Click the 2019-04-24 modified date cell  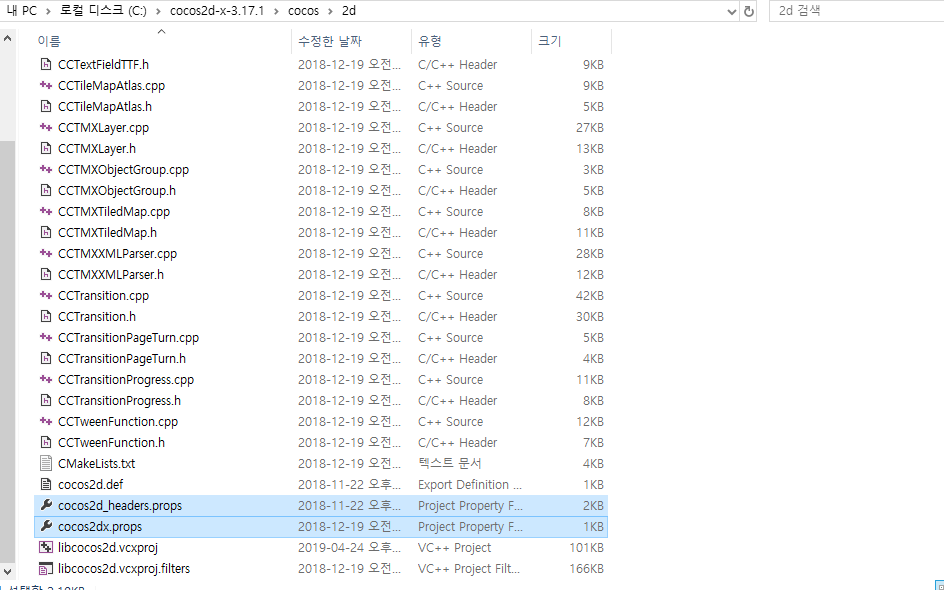[349, 548]
